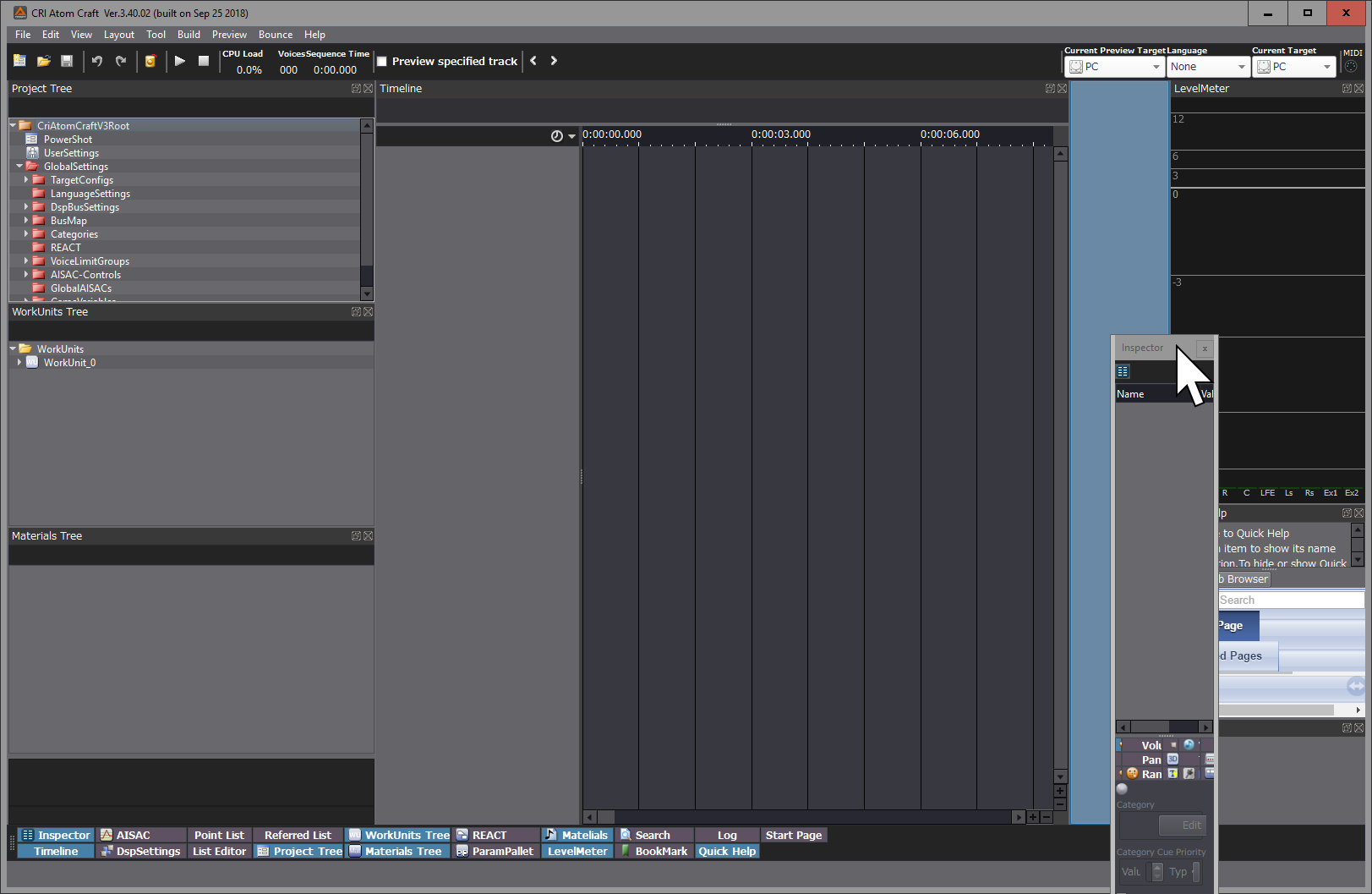Toggle Quick Help layout button

[727, 851]
